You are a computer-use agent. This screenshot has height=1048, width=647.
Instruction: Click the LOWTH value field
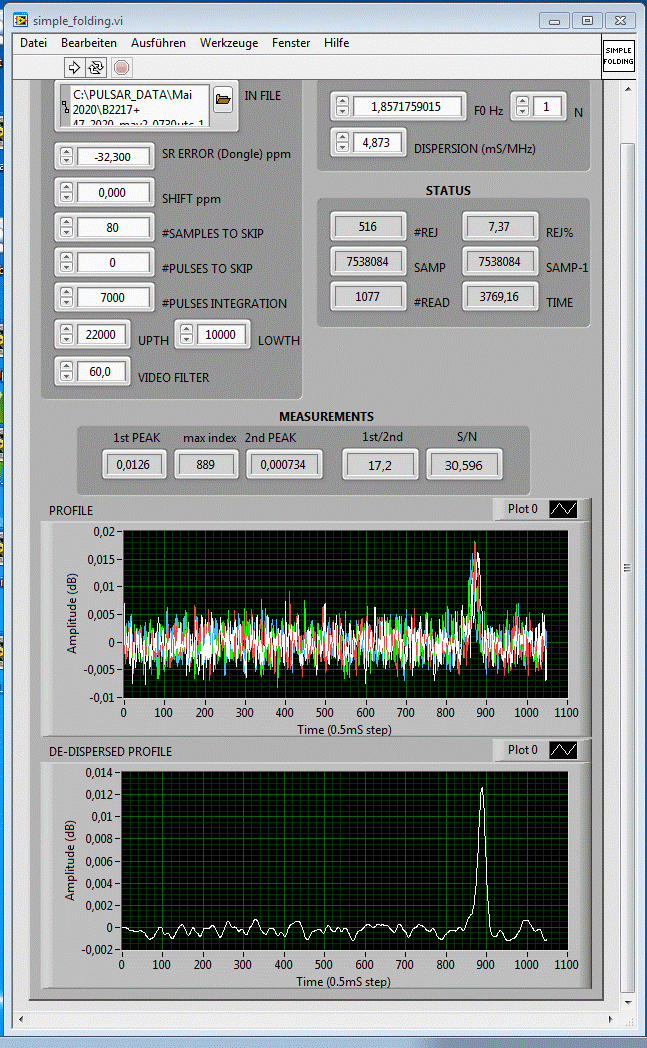[221, 334]
